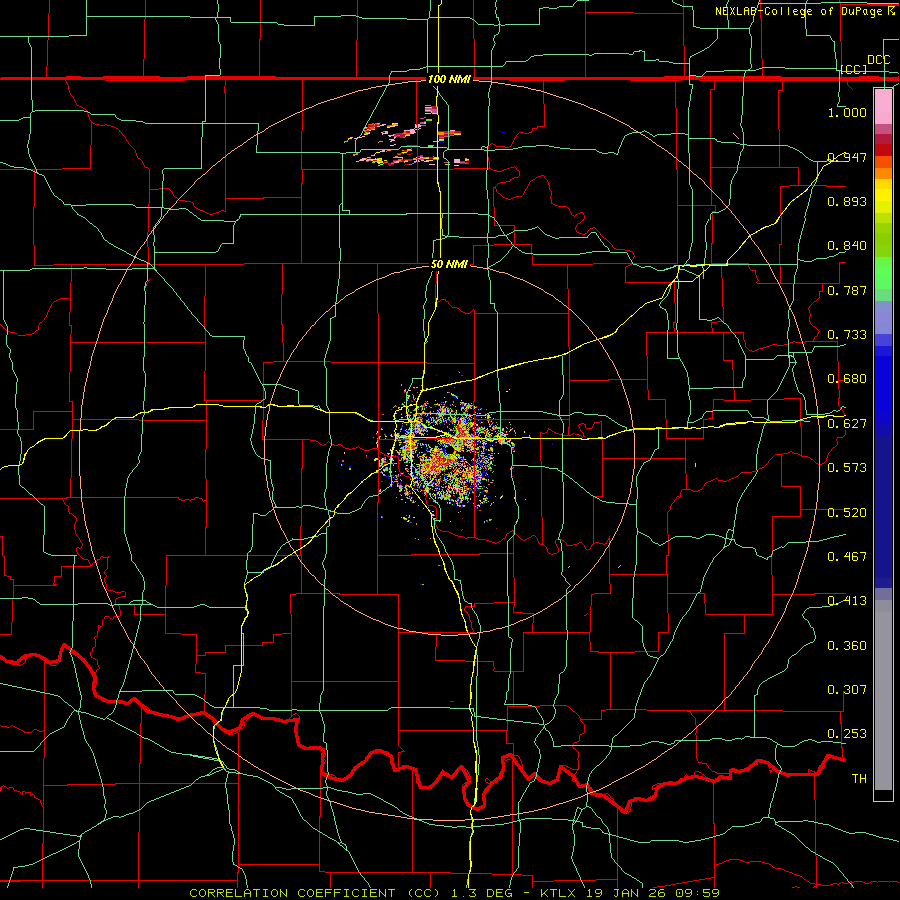Select the 0.787 legend value

(x=847, y=290)
